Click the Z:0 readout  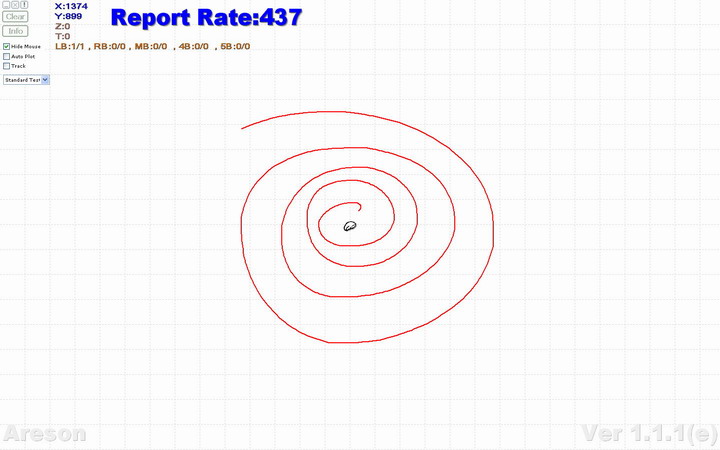pos(62,26)
